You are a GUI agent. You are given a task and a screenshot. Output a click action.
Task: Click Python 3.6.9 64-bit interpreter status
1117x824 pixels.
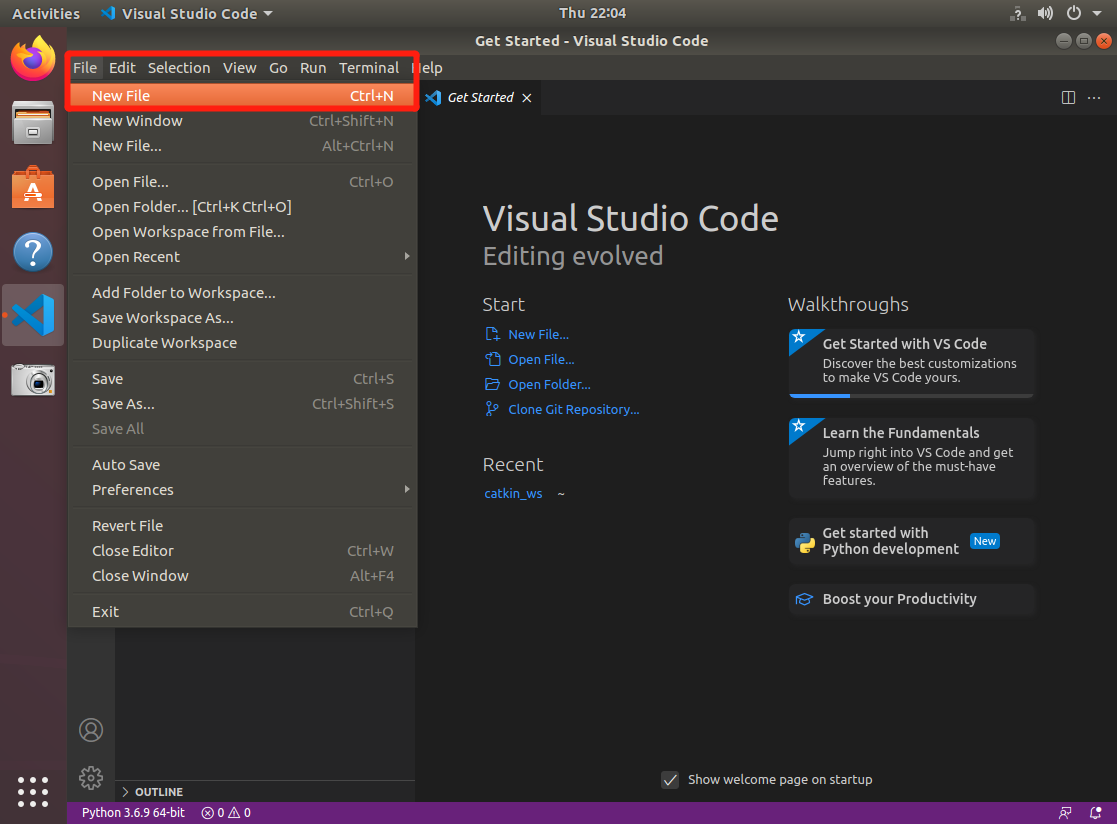click(x=133, y=813)
